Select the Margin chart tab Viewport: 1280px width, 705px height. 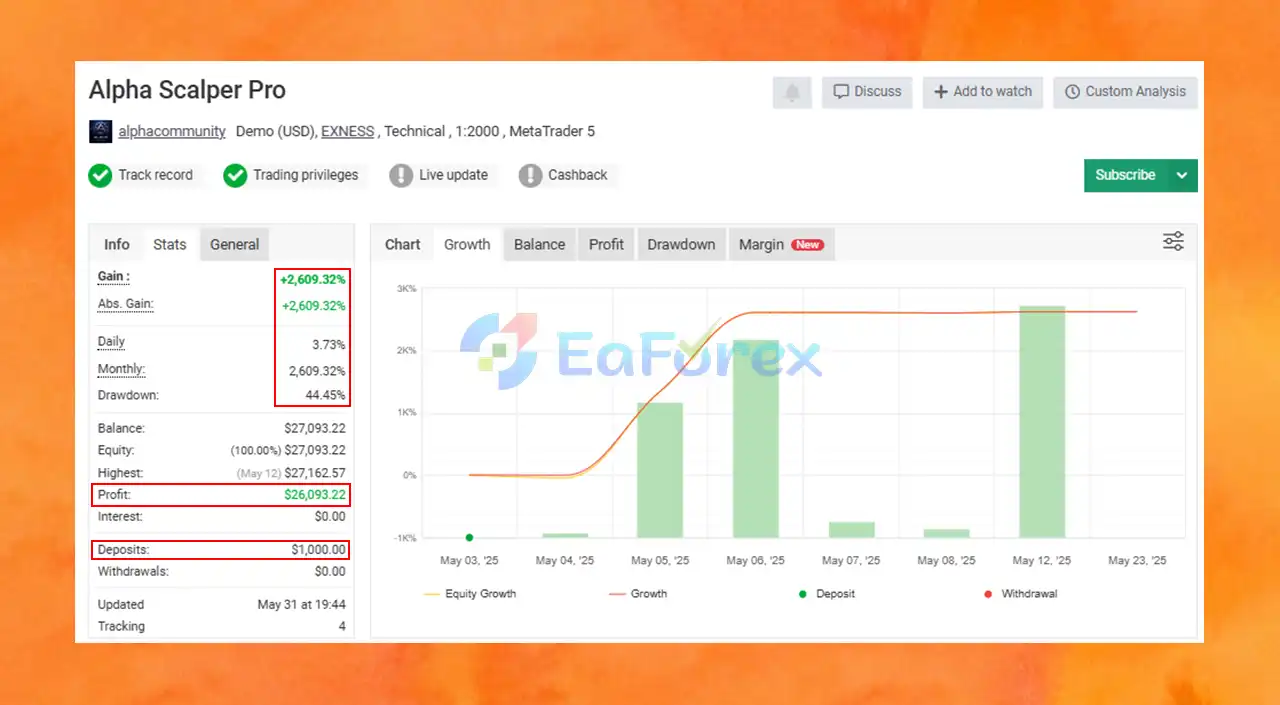[781, 244]
